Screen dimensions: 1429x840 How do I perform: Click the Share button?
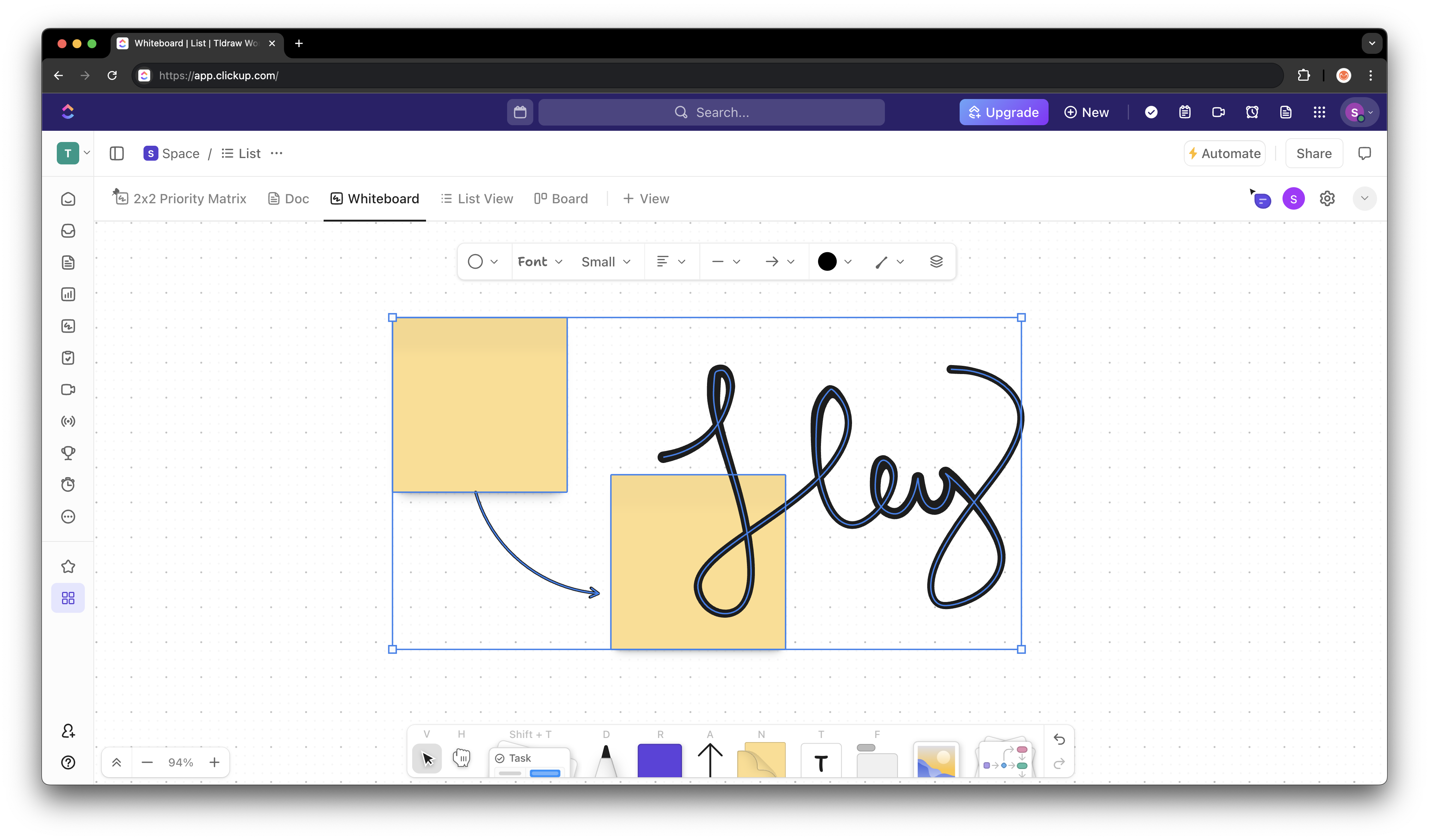click(x=1313, y=154)
